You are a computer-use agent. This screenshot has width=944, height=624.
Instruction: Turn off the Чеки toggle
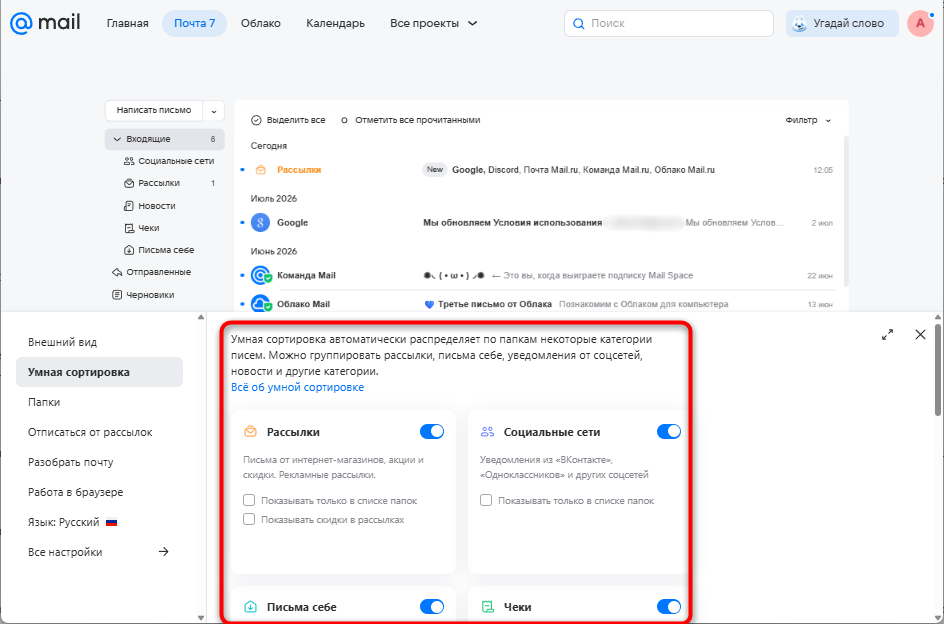tap(669, 607)
